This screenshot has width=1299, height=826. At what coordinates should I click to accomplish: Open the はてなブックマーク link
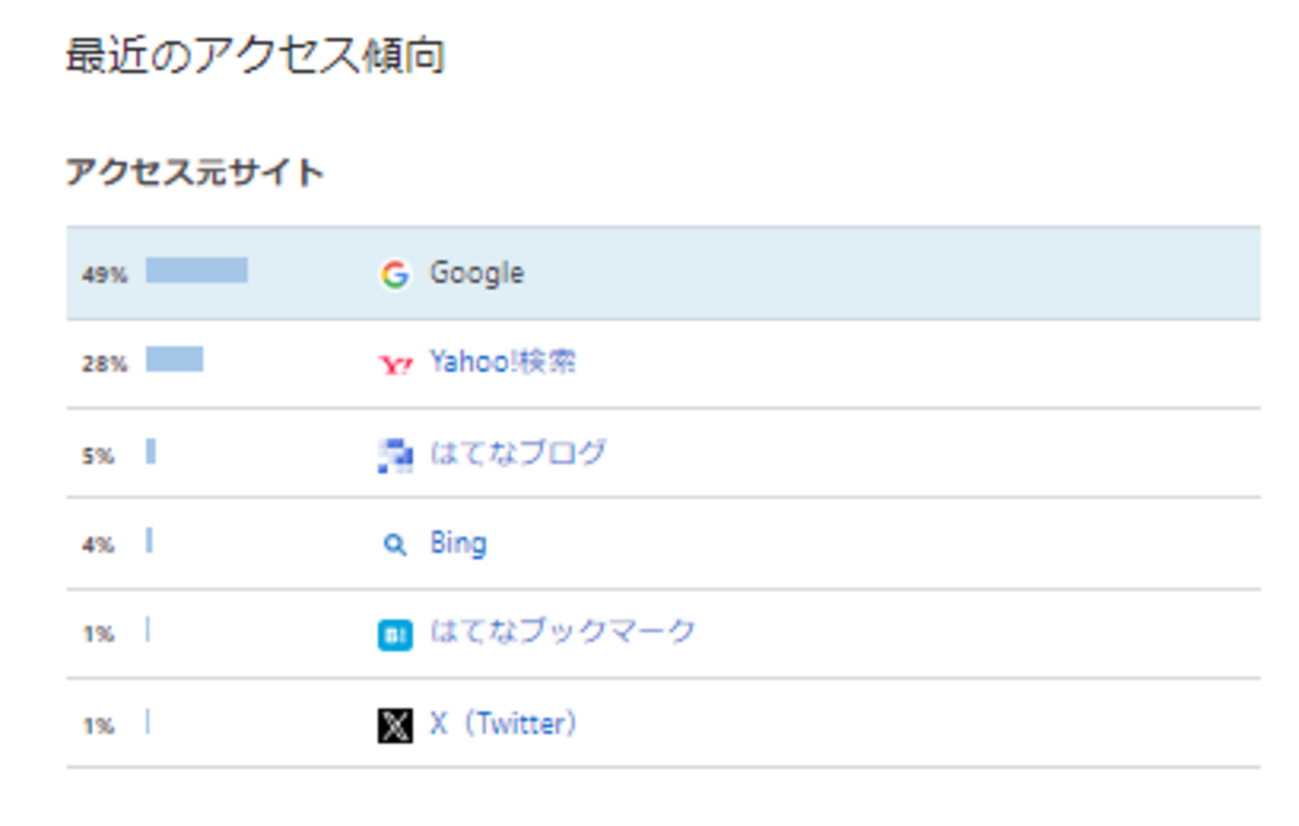pos(562,632)
